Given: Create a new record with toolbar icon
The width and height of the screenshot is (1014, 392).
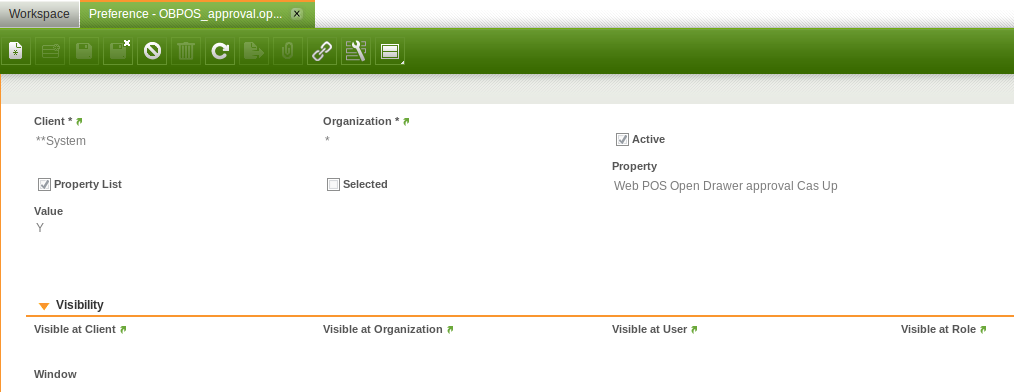Looking at the screenshot, I should 16,51.
